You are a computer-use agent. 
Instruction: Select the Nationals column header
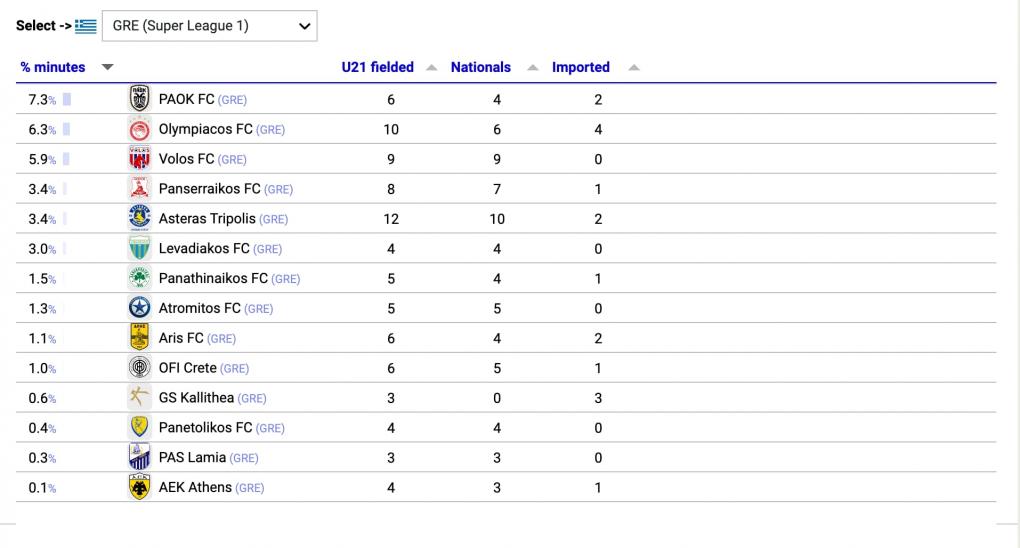click(481, 67)
